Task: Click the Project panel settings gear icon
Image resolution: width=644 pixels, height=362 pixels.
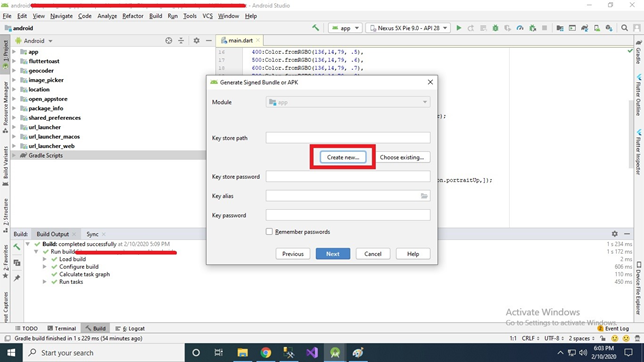Action: click(196, 41)
